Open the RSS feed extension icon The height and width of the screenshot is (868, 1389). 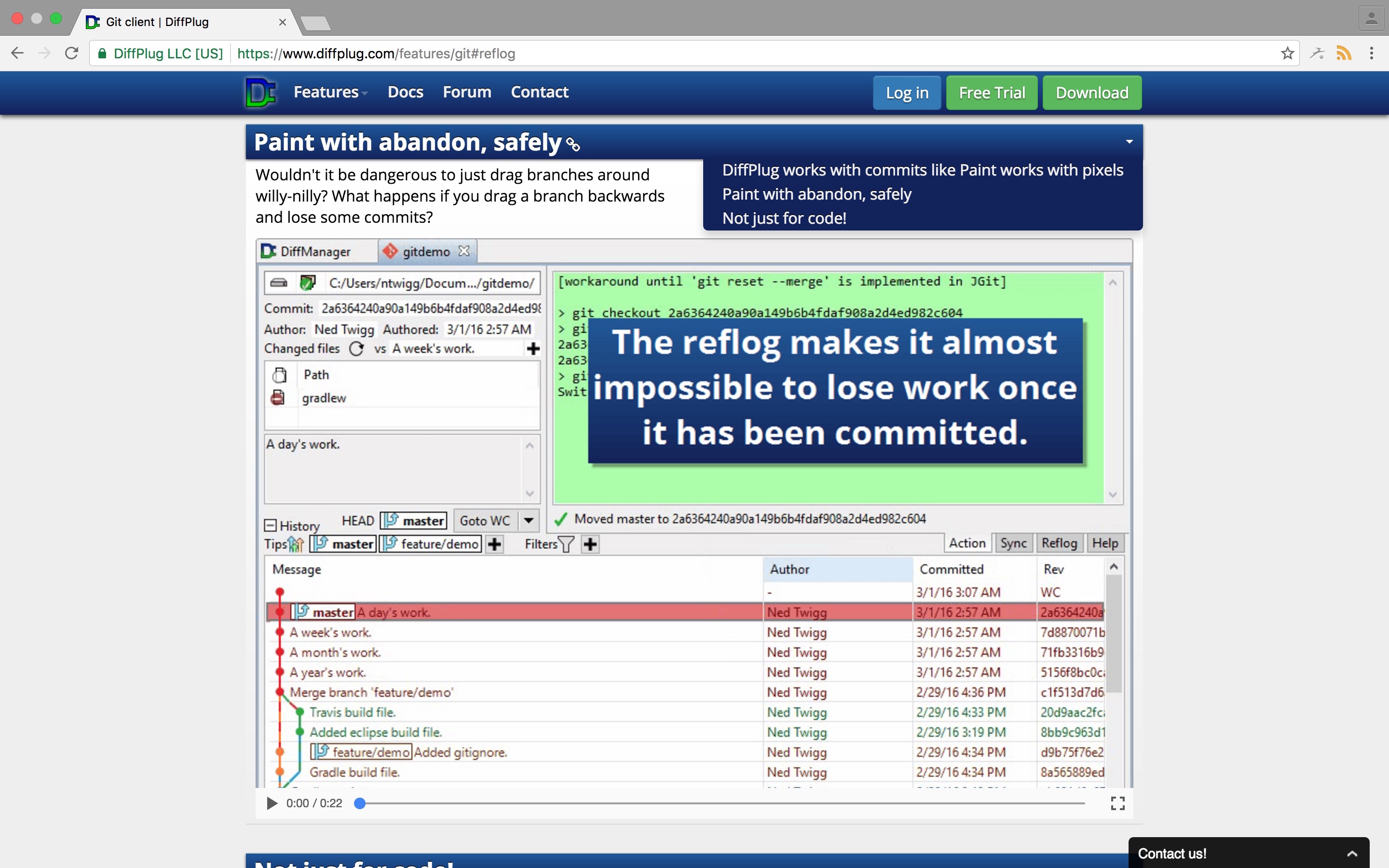(1344, 54)
